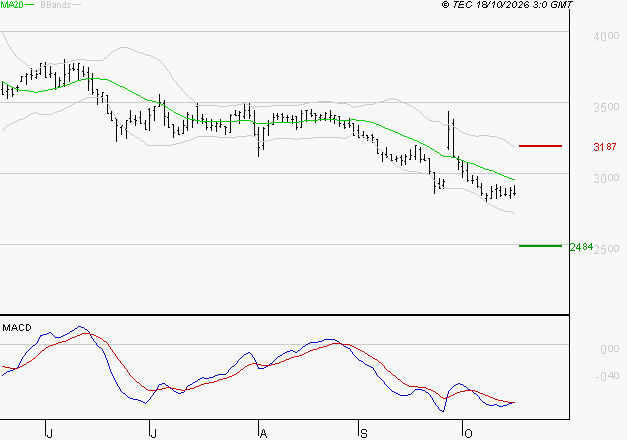Click the MA20 legend label
This screenshot has width=627, height=440.
12,5
